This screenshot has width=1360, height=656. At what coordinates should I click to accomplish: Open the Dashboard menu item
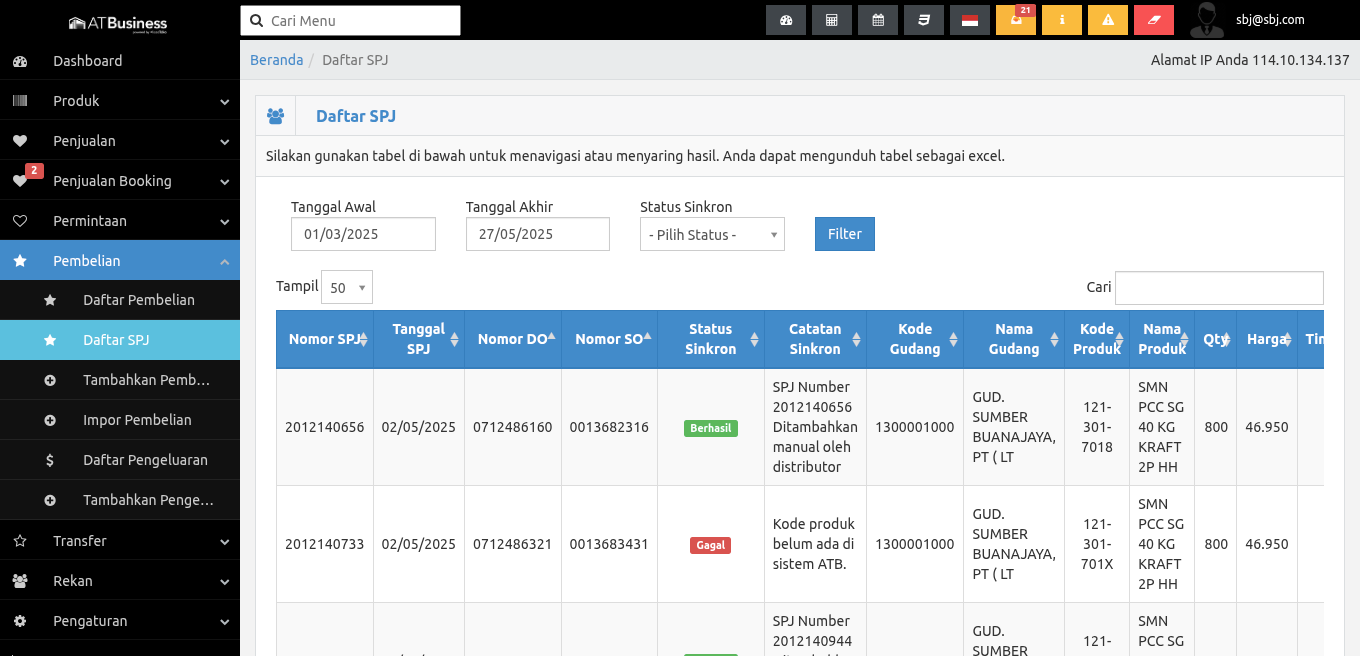tap(120, 61)
